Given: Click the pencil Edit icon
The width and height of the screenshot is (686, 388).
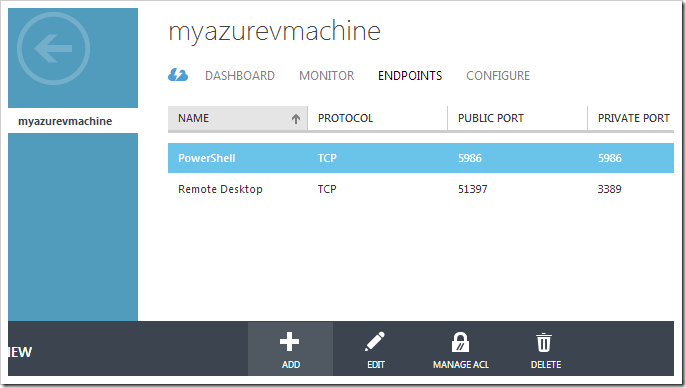Looking at the screenshot, I should (x=375, y=342).
